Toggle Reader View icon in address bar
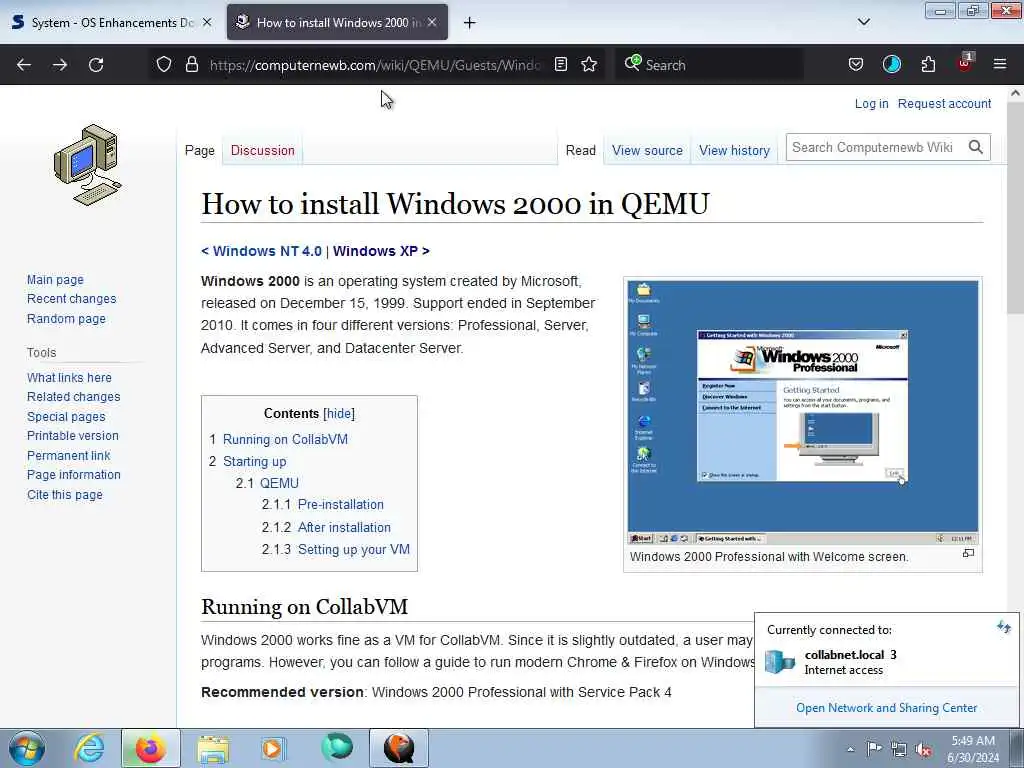 [560, 65]
